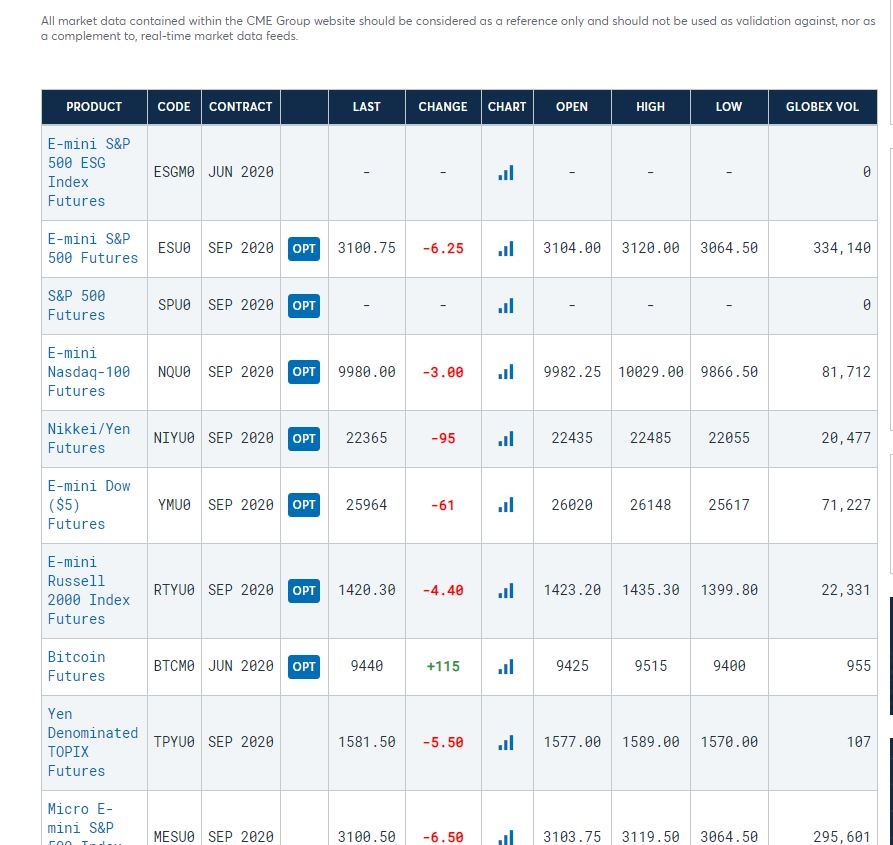Select the NQU0 code cell
The height and width of the screenshot is (845, 893).
[x=174, y=372]
